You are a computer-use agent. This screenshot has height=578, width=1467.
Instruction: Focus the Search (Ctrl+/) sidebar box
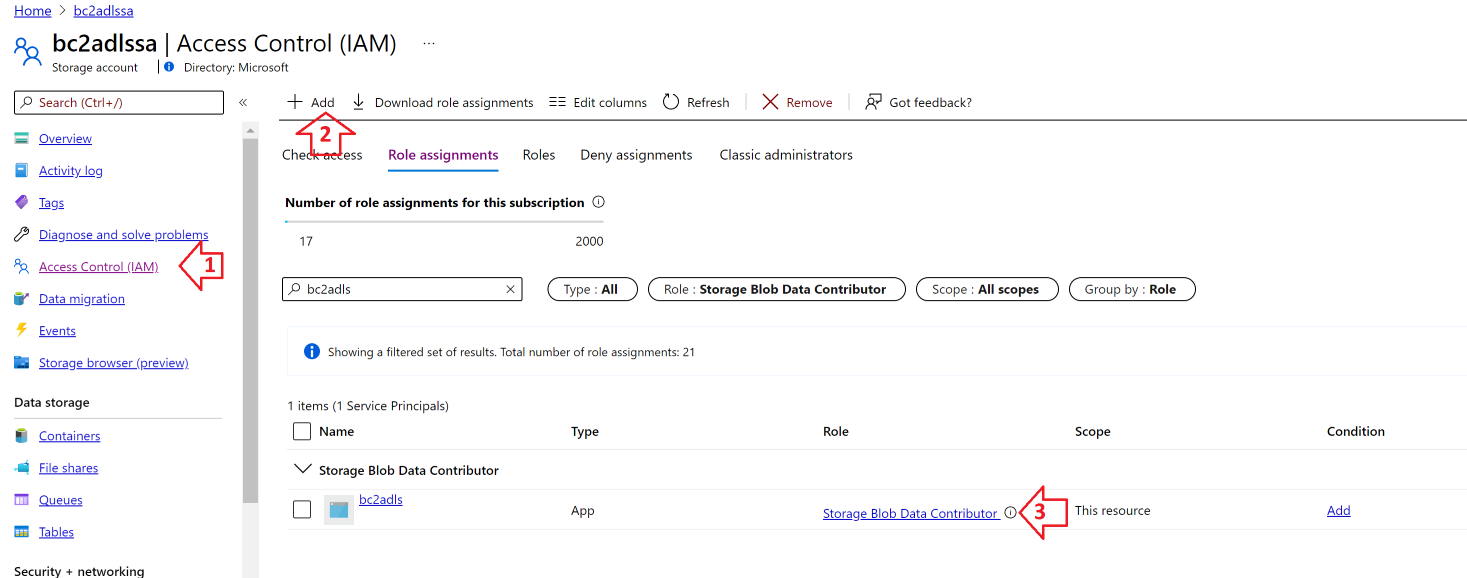[119, 102]
